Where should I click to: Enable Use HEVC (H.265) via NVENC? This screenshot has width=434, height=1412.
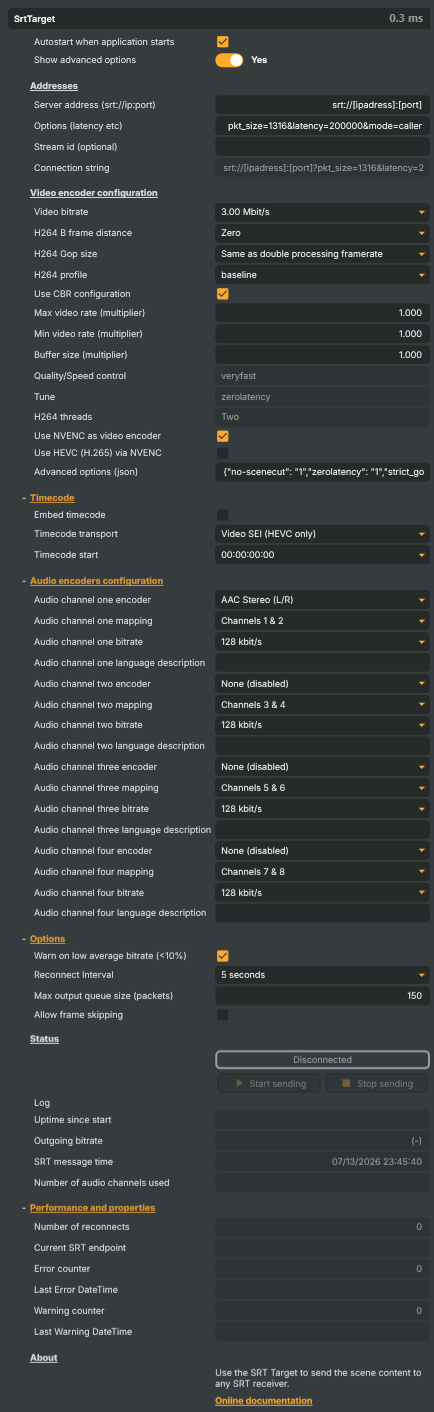(x=223, y=453)
